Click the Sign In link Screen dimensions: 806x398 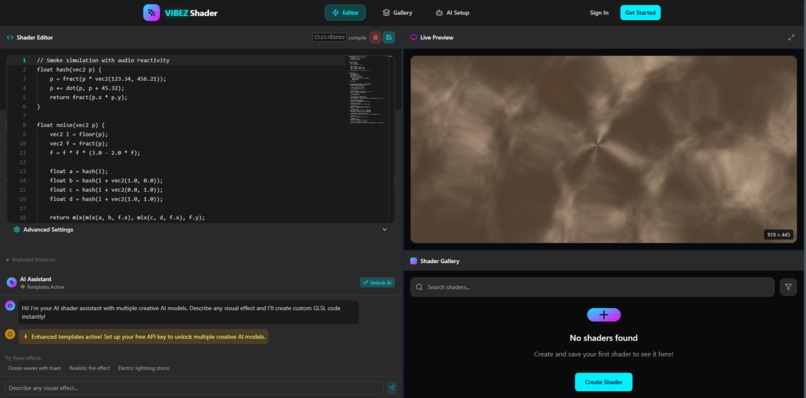pyautogui.click(x=599, y=13)
